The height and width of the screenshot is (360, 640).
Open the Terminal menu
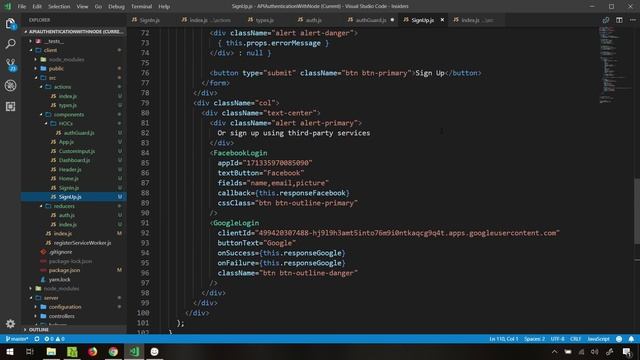click(141, 7)
